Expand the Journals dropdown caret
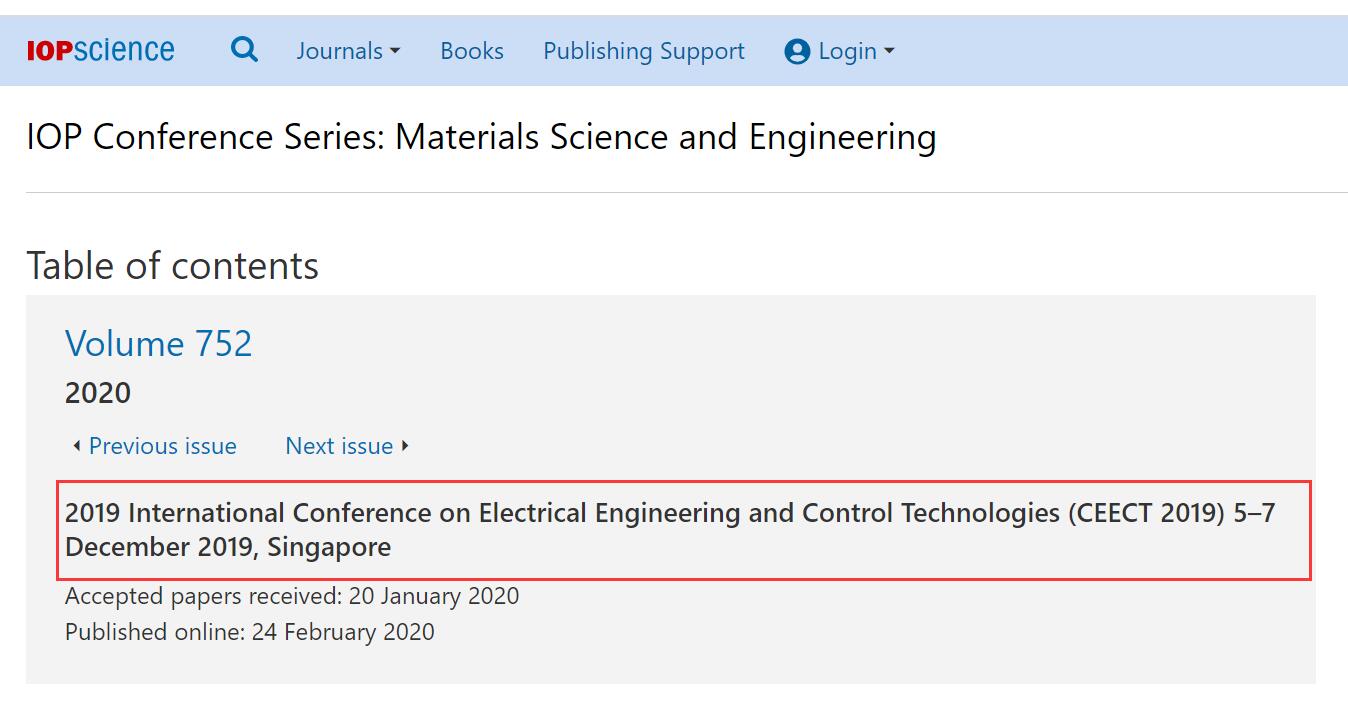The width and height of the screenshot is (1348, 714). (395, 51)
